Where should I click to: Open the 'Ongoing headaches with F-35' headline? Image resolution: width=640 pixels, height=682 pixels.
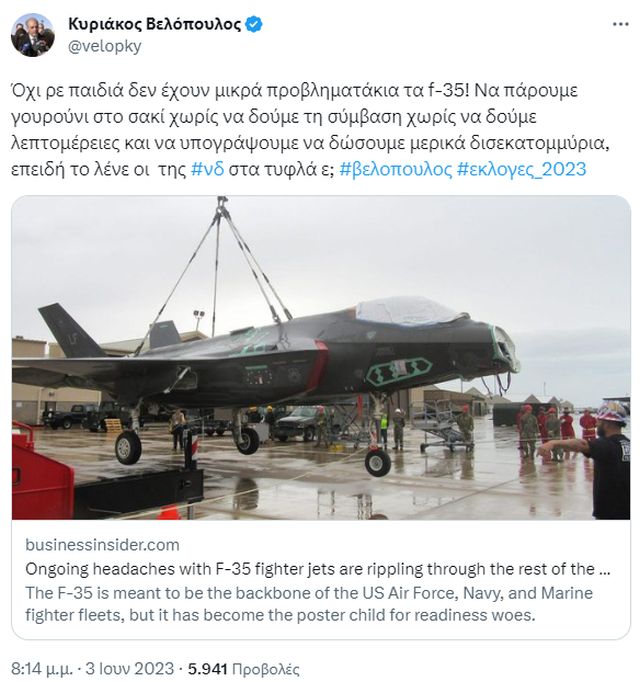click(318, 568)
